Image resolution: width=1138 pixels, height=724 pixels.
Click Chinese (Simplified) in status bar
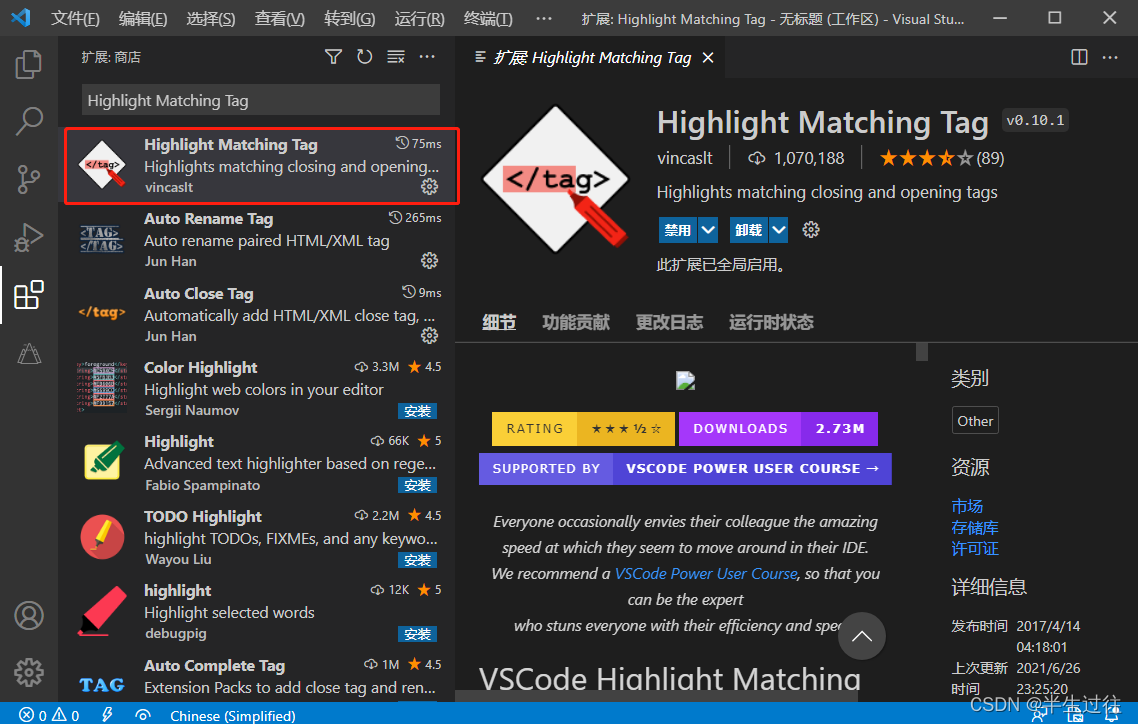(232, 715)
